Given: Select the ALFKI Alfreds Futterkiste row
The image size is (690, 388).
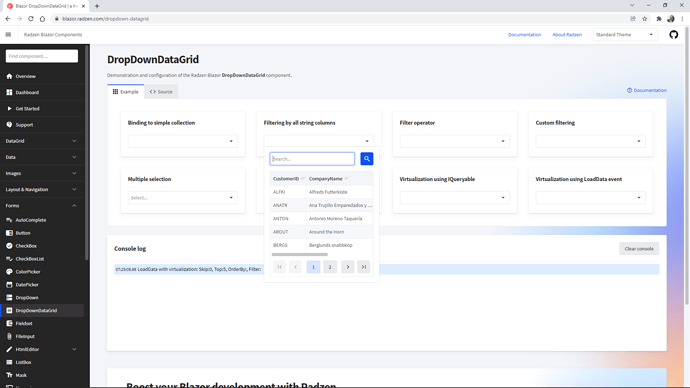Looking at the screenshot, I should click(x=322, y=192).
